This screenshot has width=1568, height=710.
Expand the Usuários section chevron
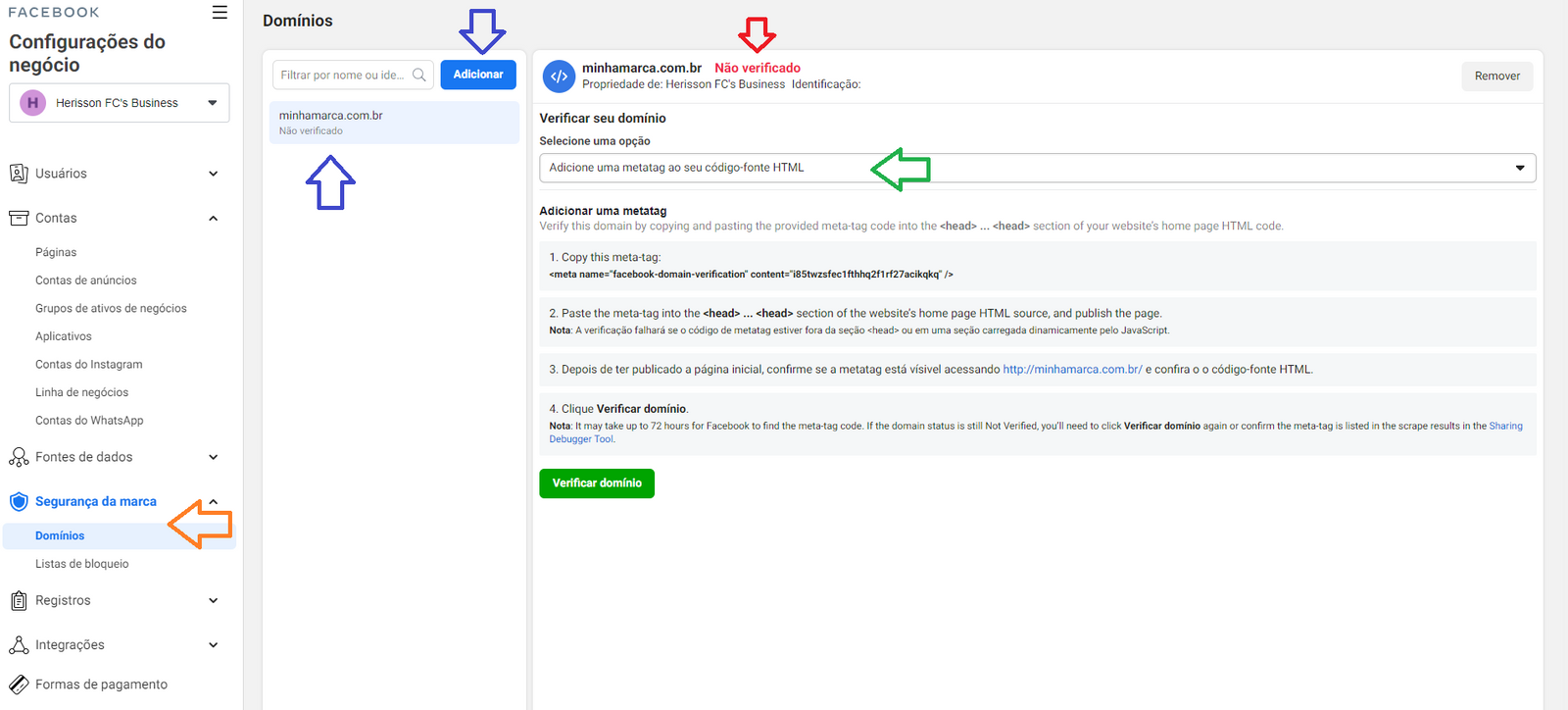tap(214, 174)
